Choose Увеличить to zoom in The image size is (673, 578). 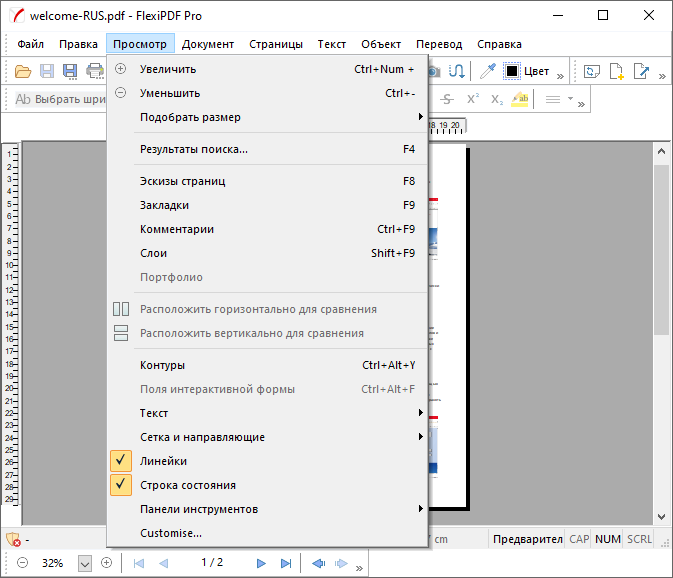pyautogui.click(x=268, y=69)
